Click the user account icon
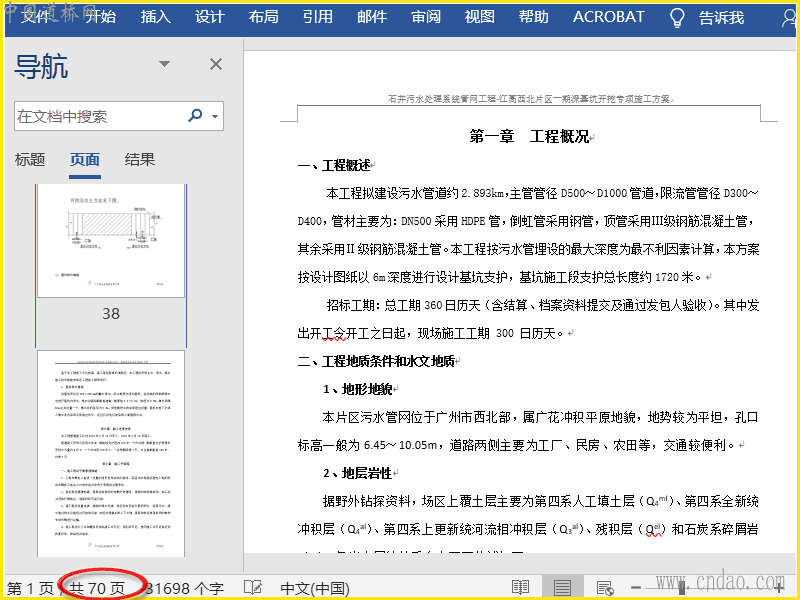This screenshot has width=800, height=600. point(788,18)
